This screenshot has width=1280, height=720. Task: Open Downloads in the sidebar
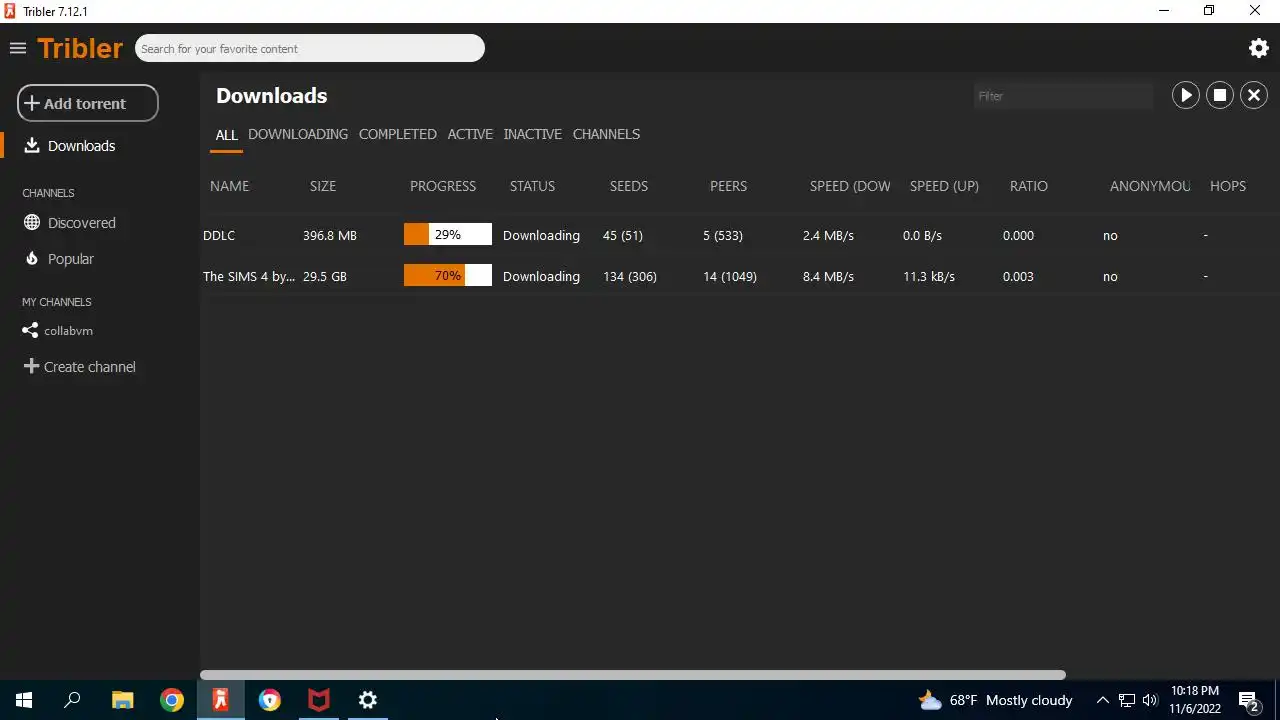[81, 146]
